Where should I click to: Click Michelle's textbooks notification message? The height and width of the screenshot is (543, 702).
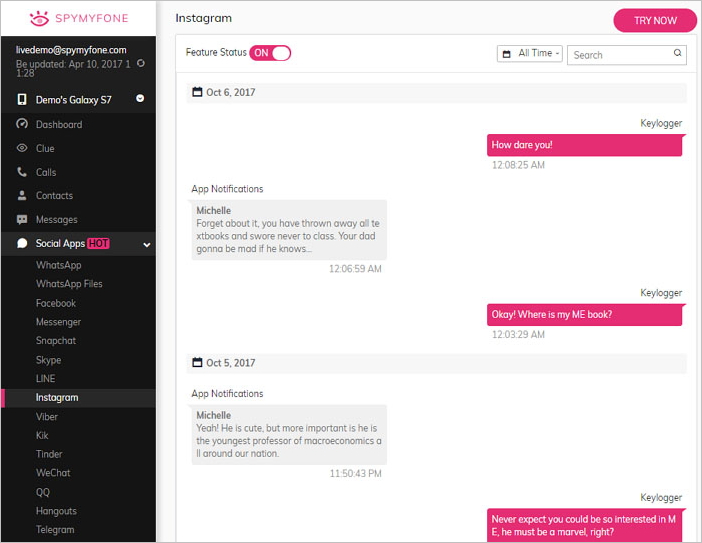pos(289,230)
